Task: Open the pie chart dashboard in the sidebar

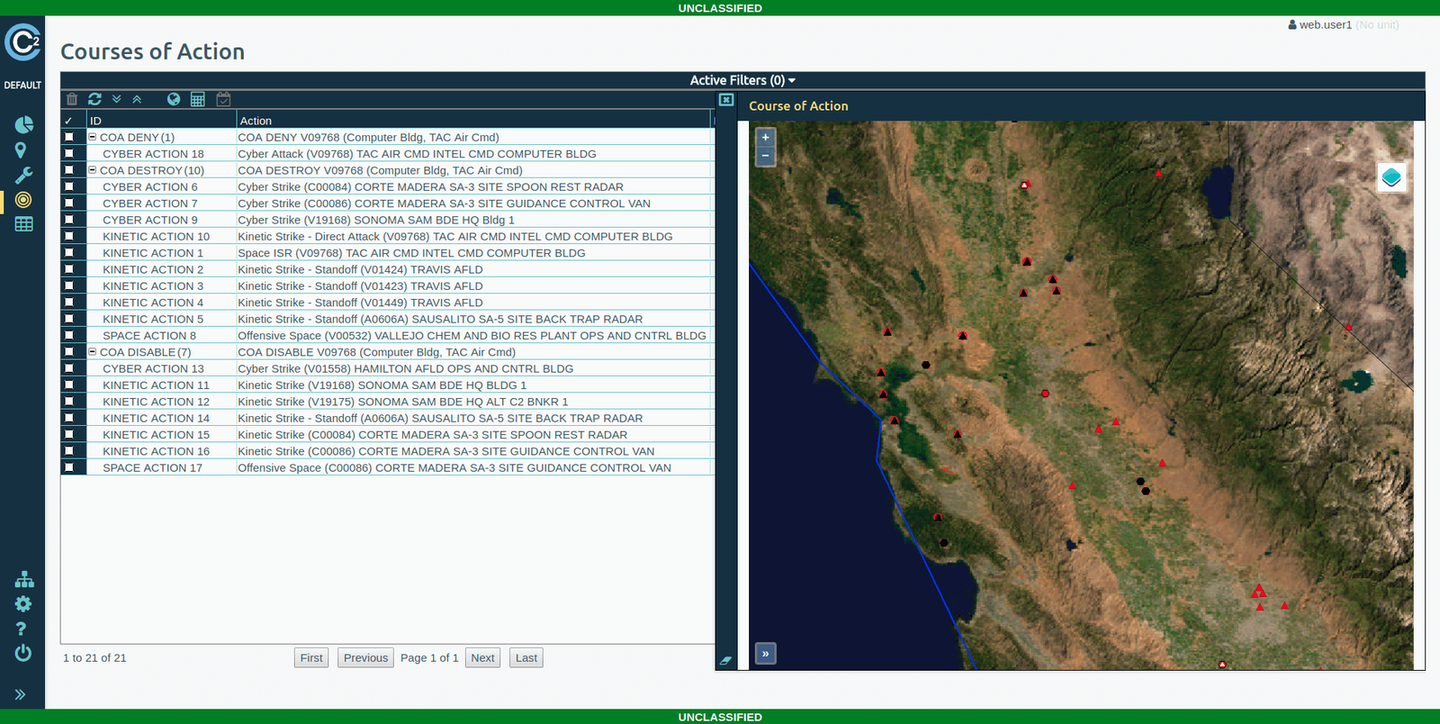Action: click(23, 125)
